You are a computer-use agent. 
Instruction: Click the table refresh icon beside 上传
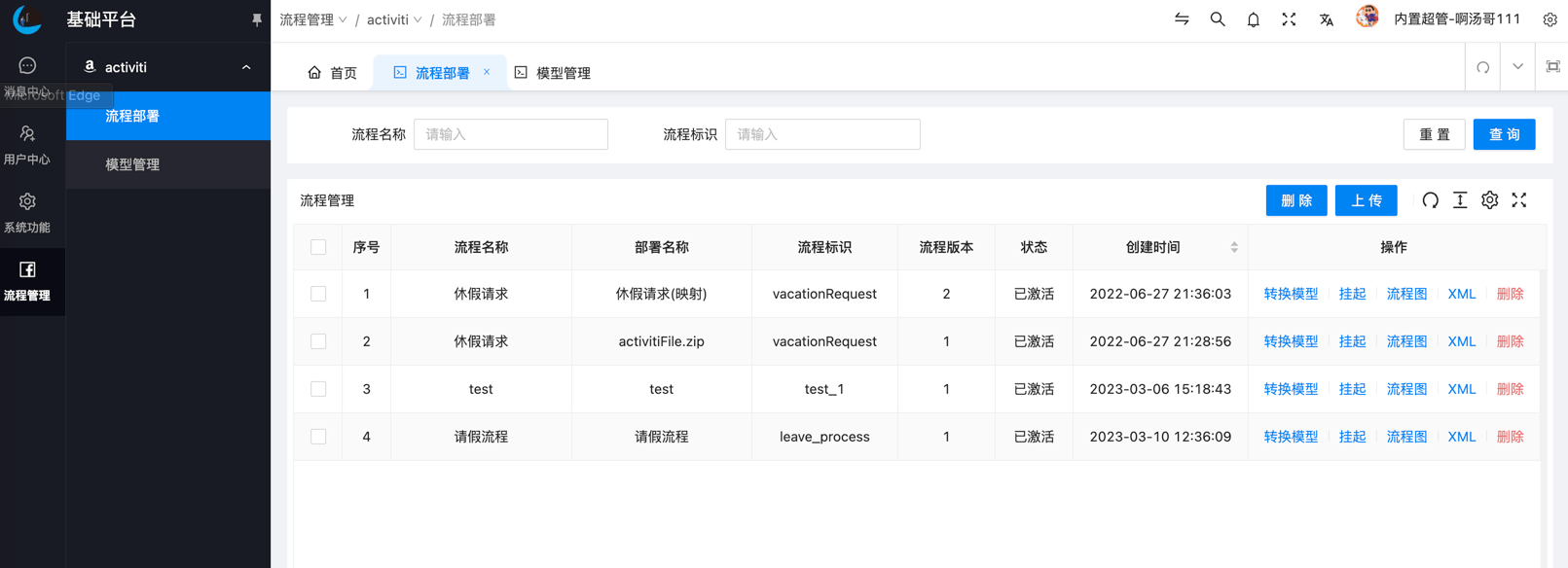pyautogui.click(x=1430, y=200)
